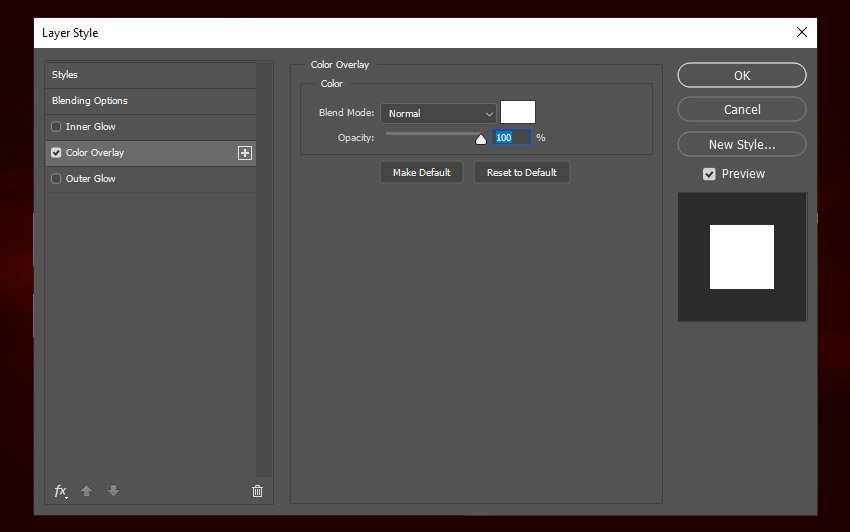This screenshot has width=850, height=532.
Task: Click the trash delete effect icon
Action: [x=257, y=491]
